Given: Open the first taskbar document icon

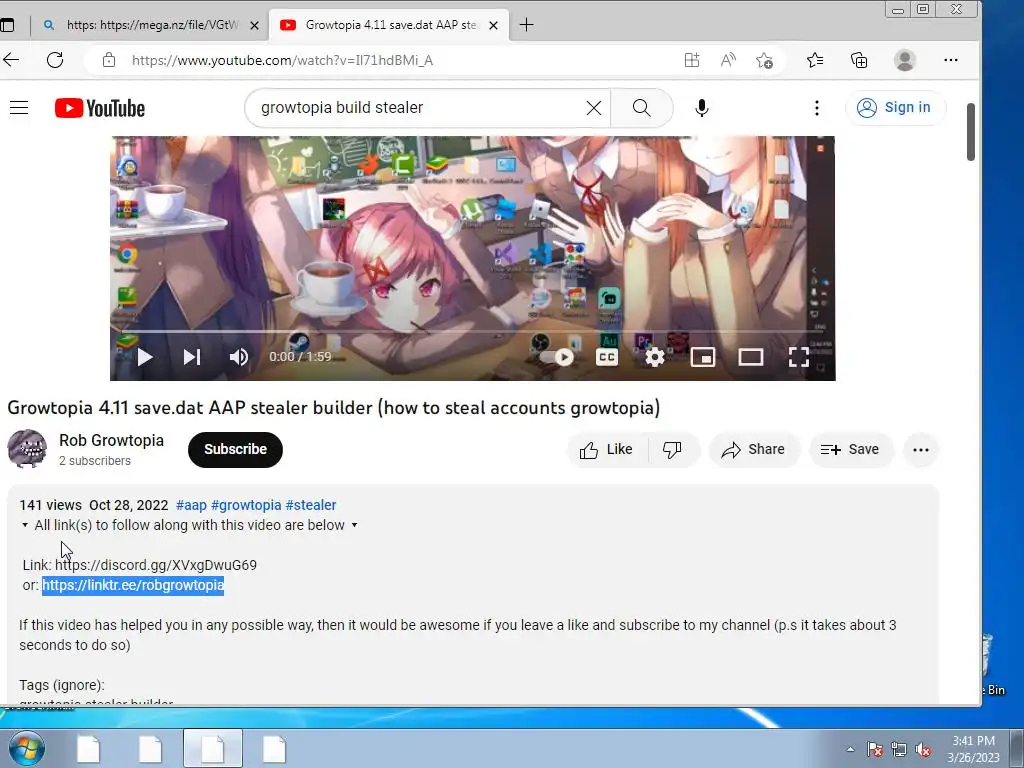Looking at the screenshot, I should (x=88, y=748).
